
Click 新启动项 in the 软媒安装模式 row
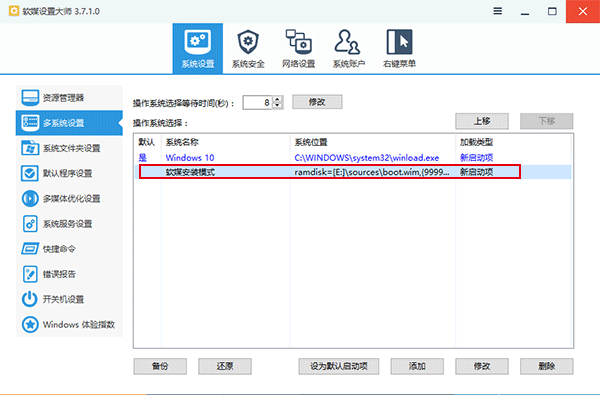476,172
